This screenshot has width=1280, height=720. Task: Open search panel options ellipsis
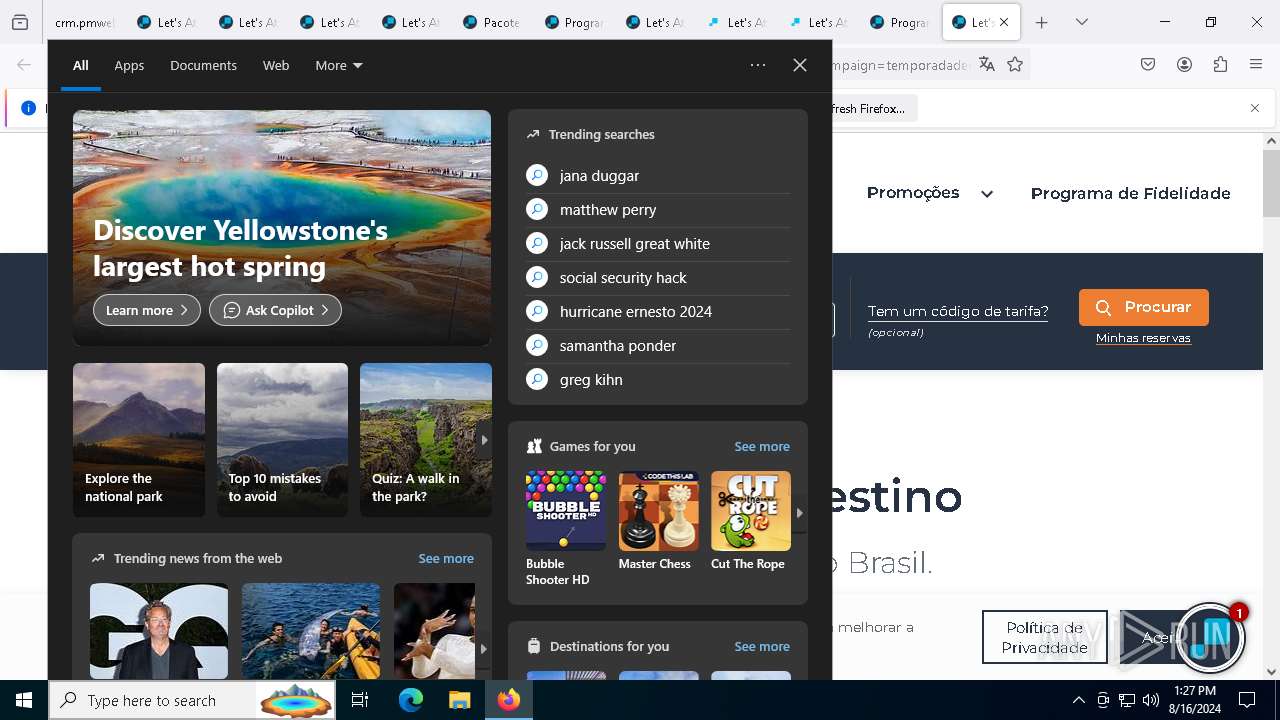[758, 65]
